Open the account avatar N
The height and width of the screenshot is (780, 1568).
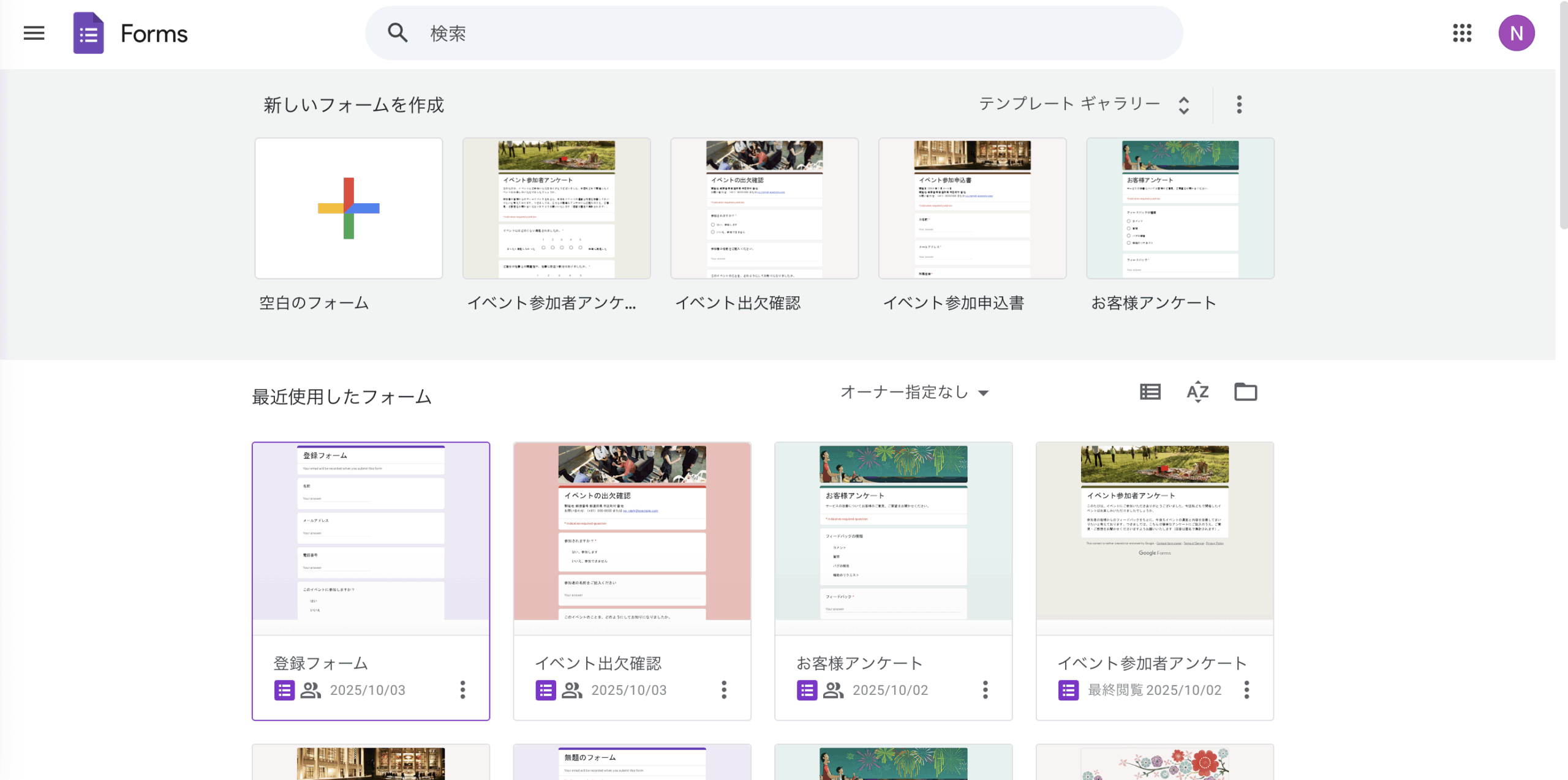[x=1516, y=33]
